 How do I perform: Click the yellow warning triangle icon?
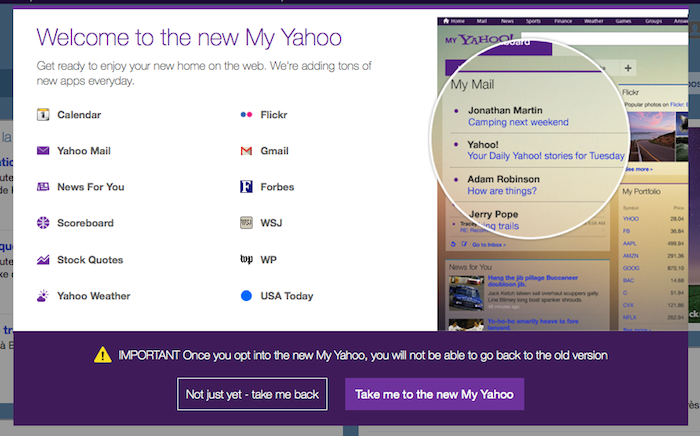coord(103,355)
